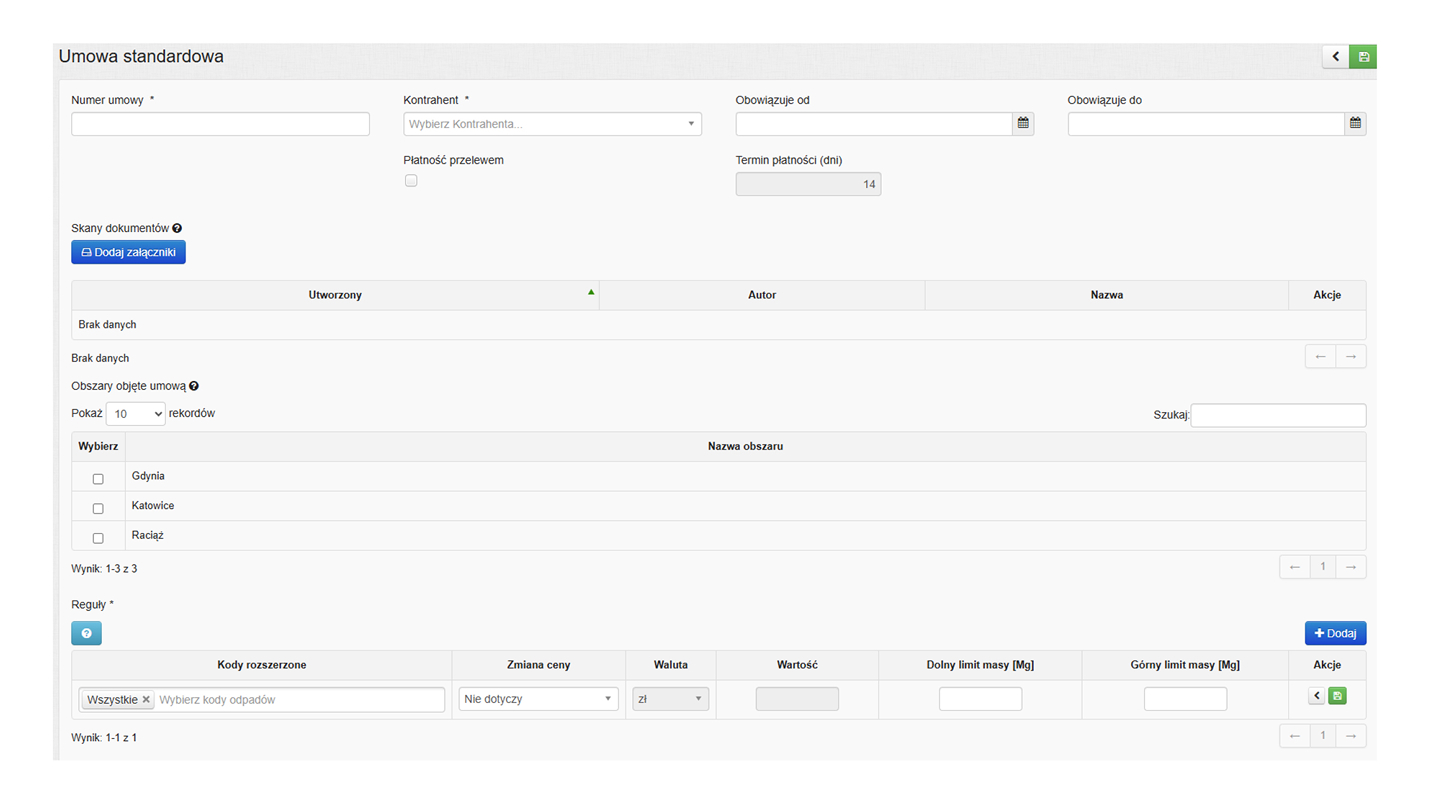Click the green save icon in page header
1434x792 pixels.
tap(1363, 57)
